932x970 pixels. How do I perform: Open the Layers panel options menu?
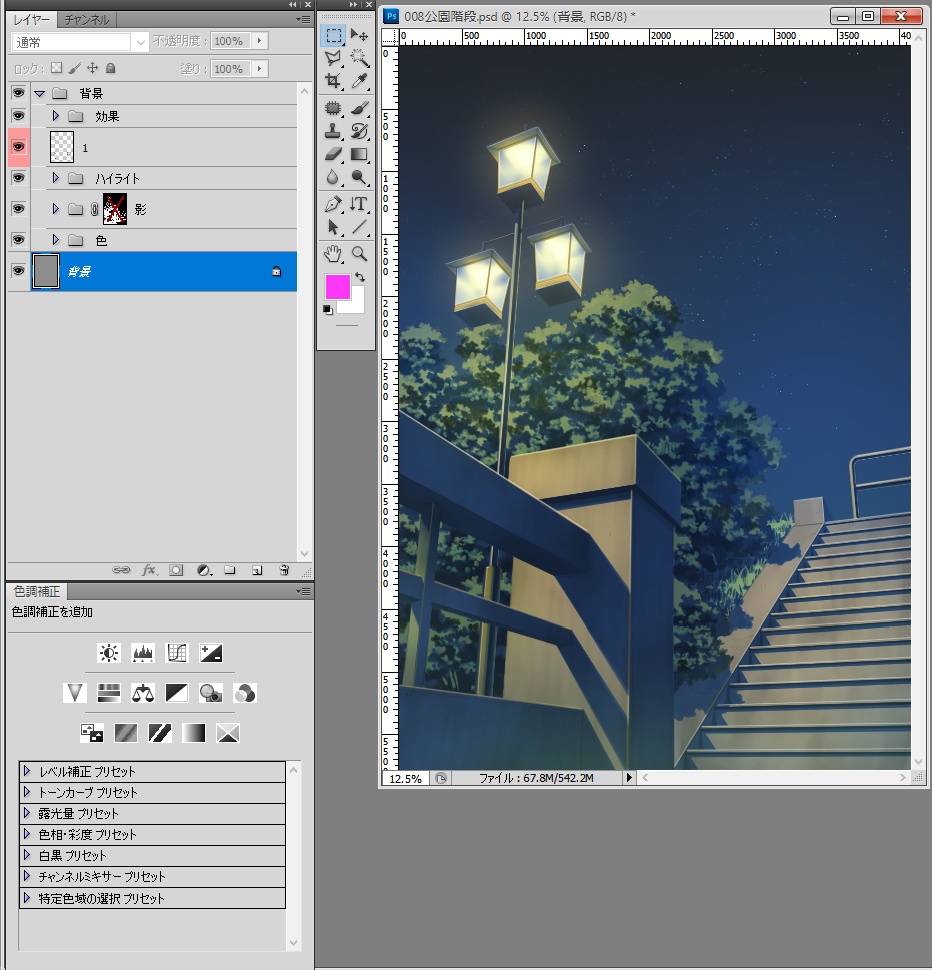(303, 20)
